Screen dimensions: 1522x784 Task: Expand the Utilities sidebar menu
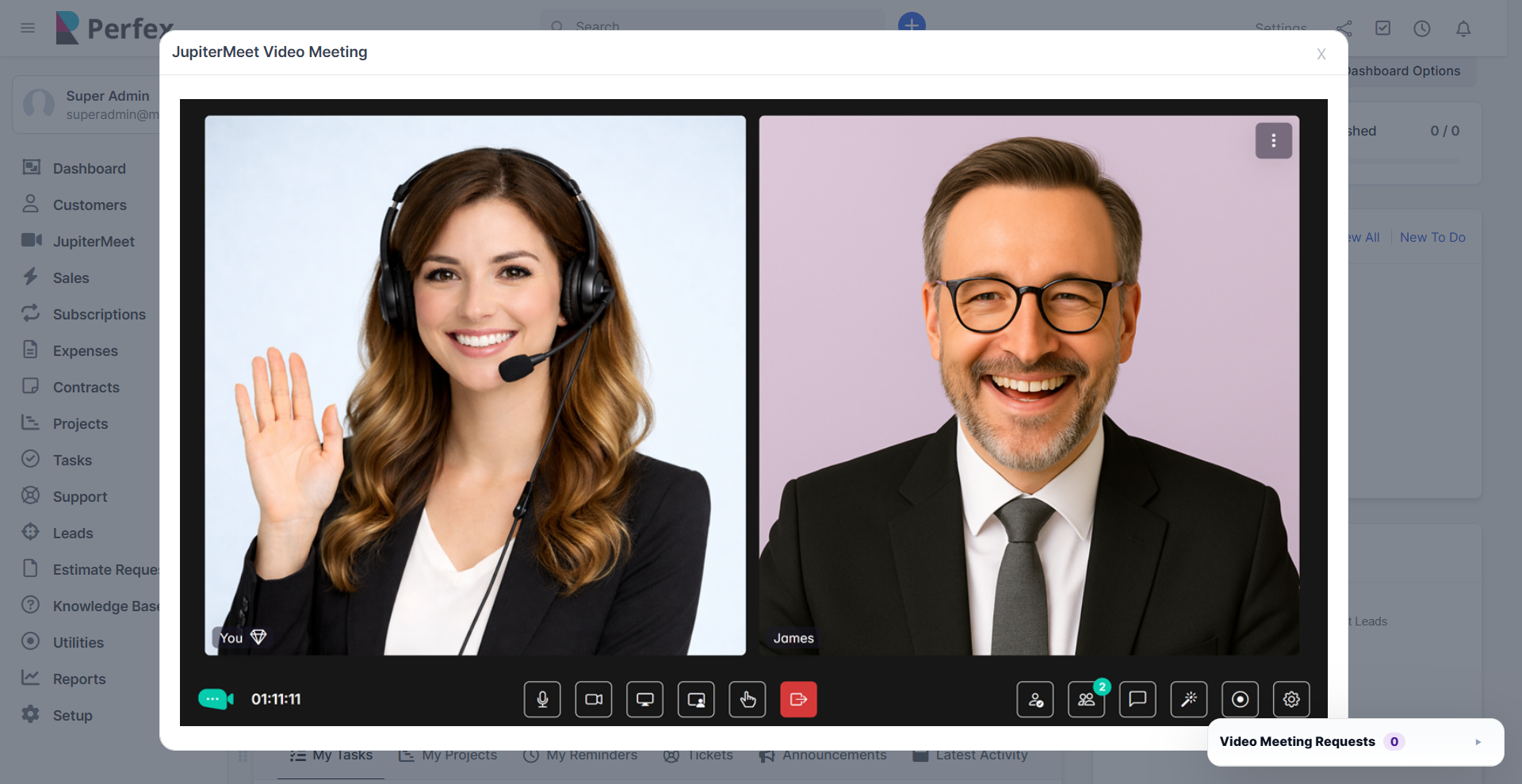click(78, 642)
